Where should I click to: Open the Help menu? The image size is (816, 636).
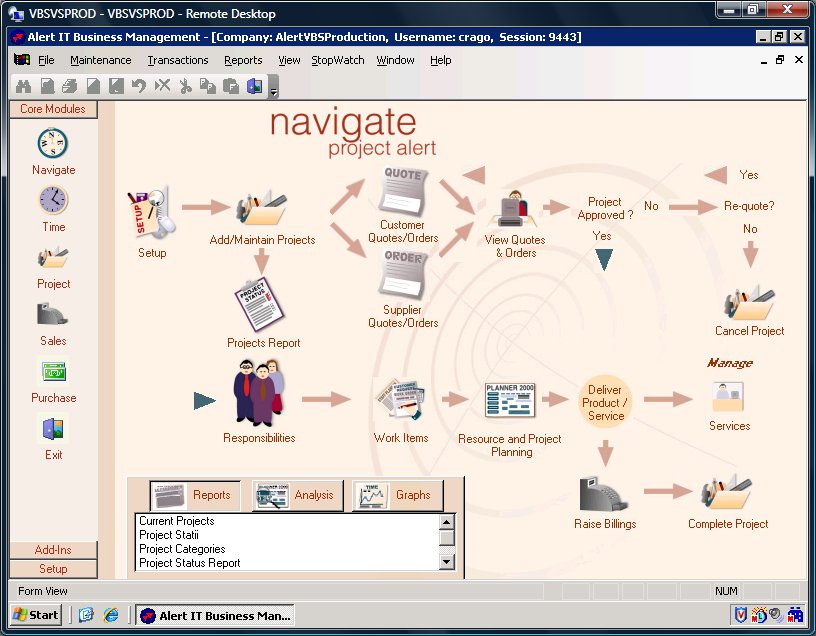pyautogui.click(x=440, y=60)
